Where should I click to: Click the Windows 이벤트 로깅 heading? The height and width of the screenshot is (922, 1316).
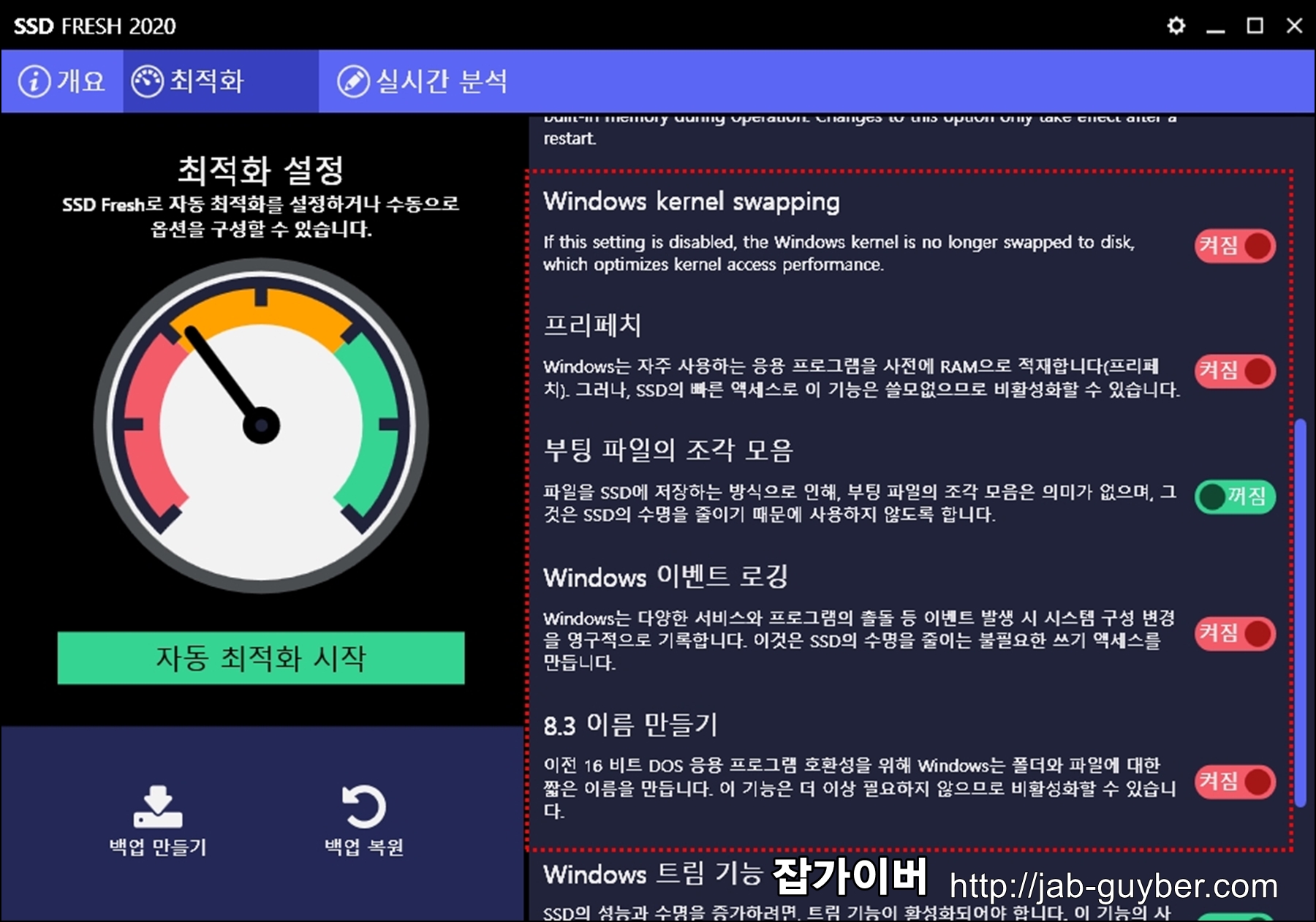[x=665, y=577]
